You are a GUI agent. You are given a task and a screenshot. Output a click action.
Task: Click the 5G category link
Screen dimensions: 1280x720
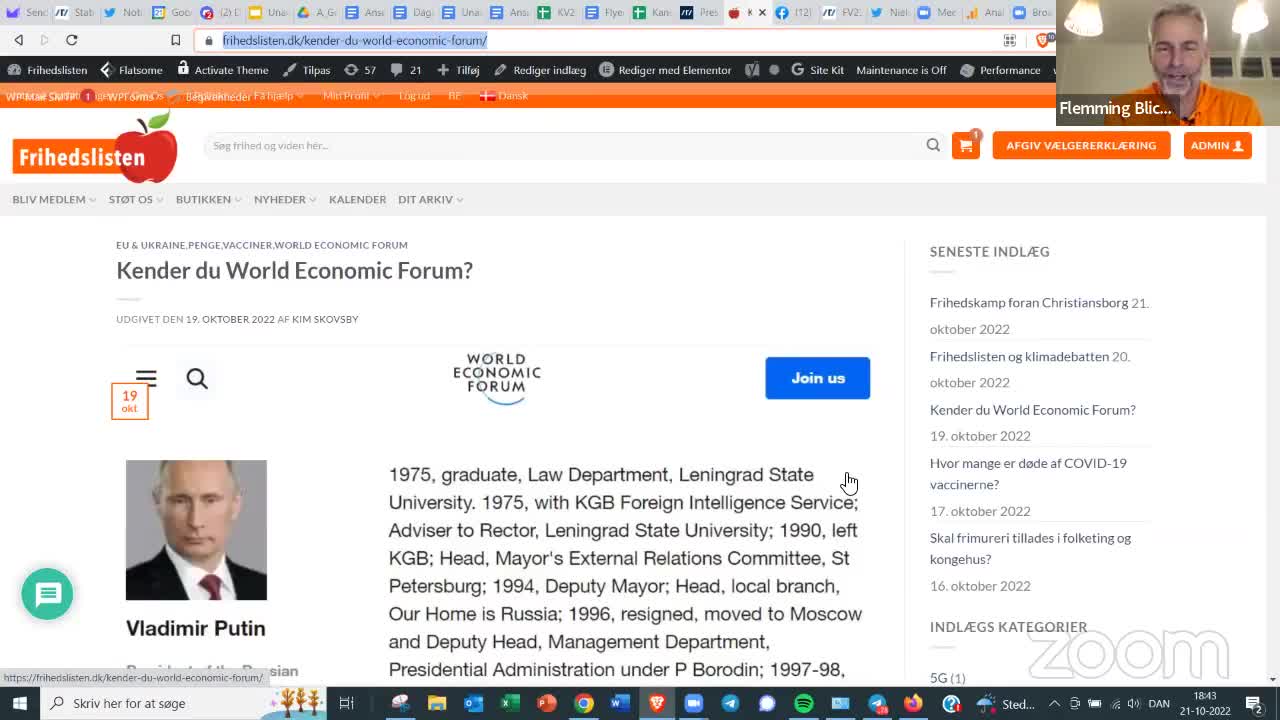point(938,678)
